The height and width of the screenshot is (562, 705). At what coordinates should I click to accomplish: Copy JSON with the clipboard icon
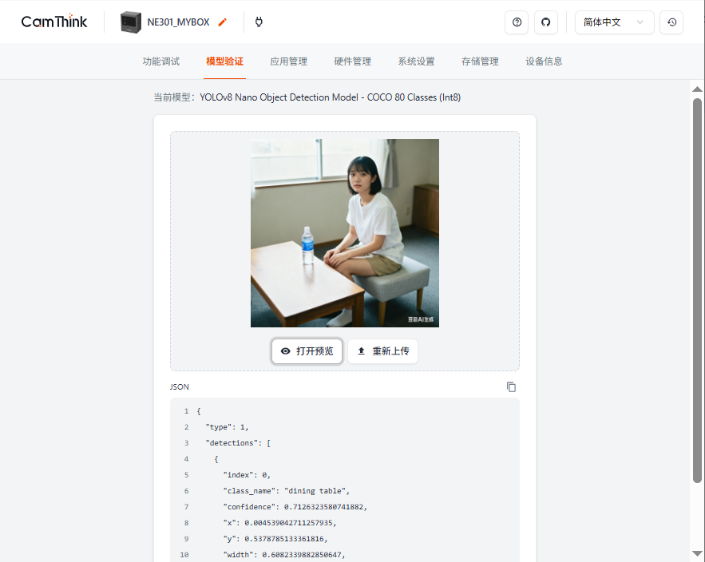(511, 387)
